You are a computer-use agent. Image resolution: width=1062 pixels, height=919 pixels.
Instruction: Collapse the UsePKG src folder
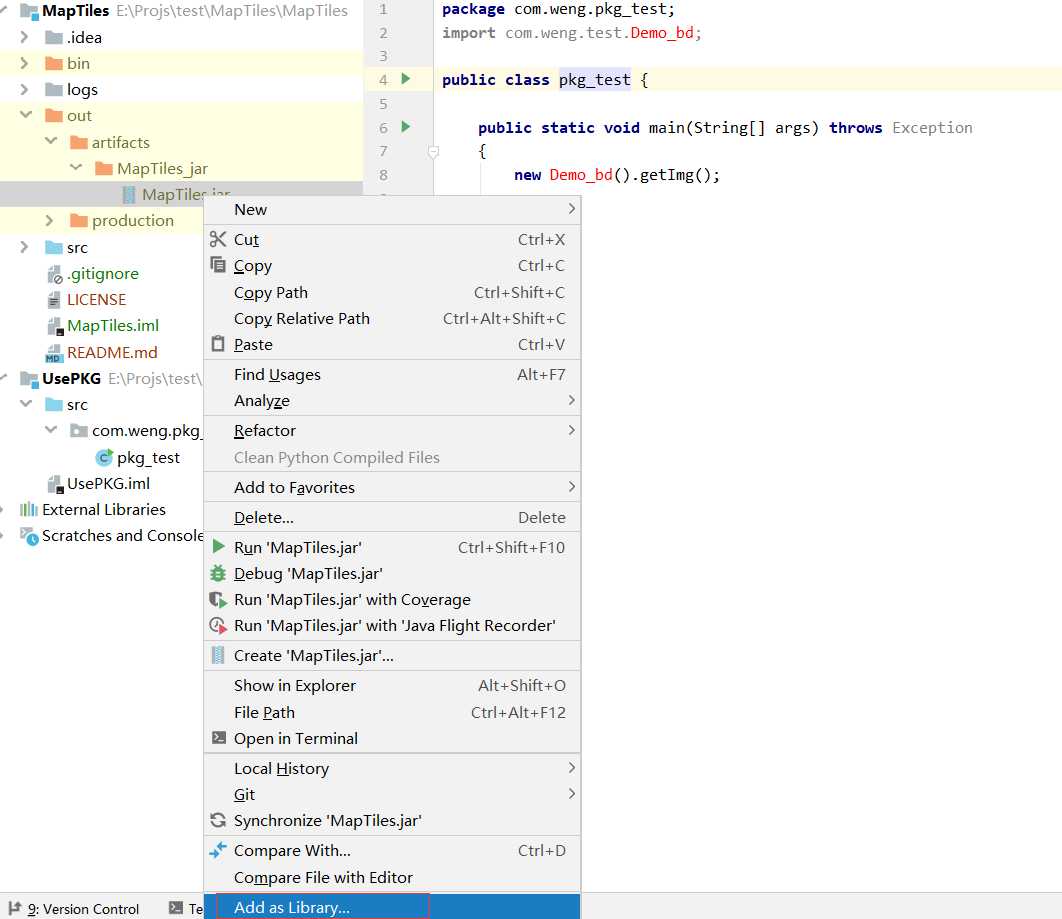point(26,404)
